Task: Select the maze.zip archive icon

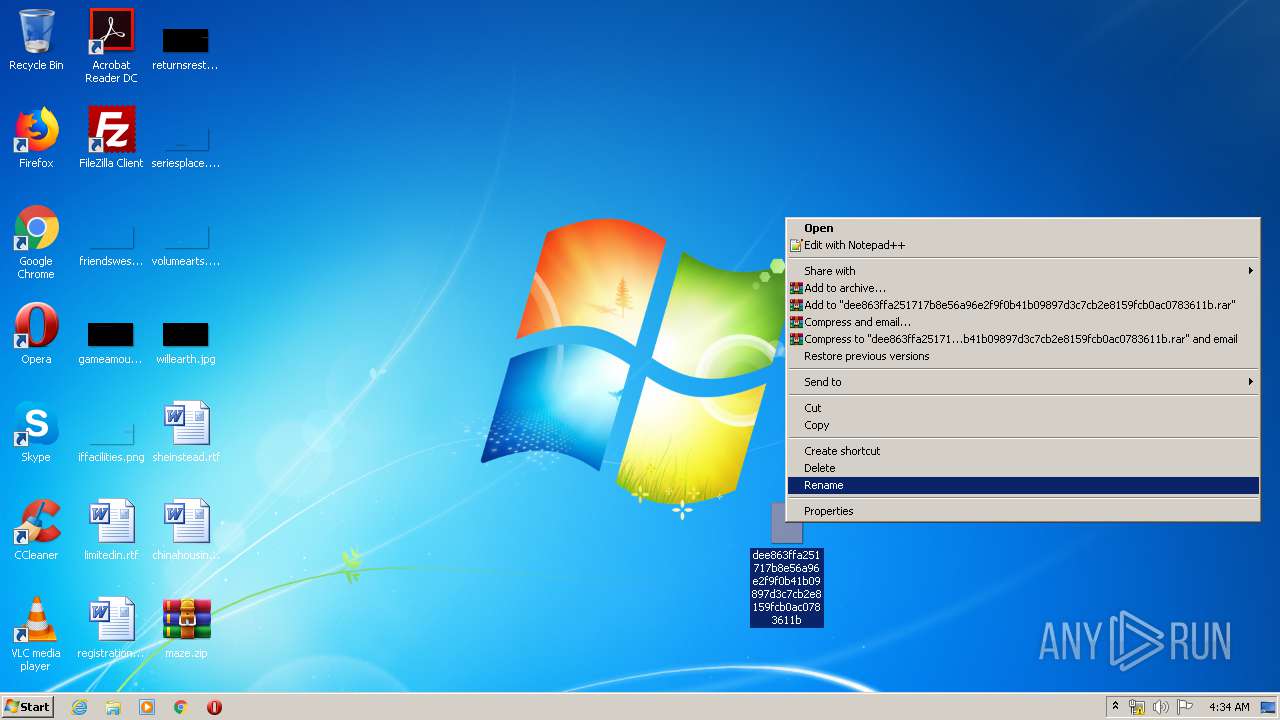Action: [186, 628]
